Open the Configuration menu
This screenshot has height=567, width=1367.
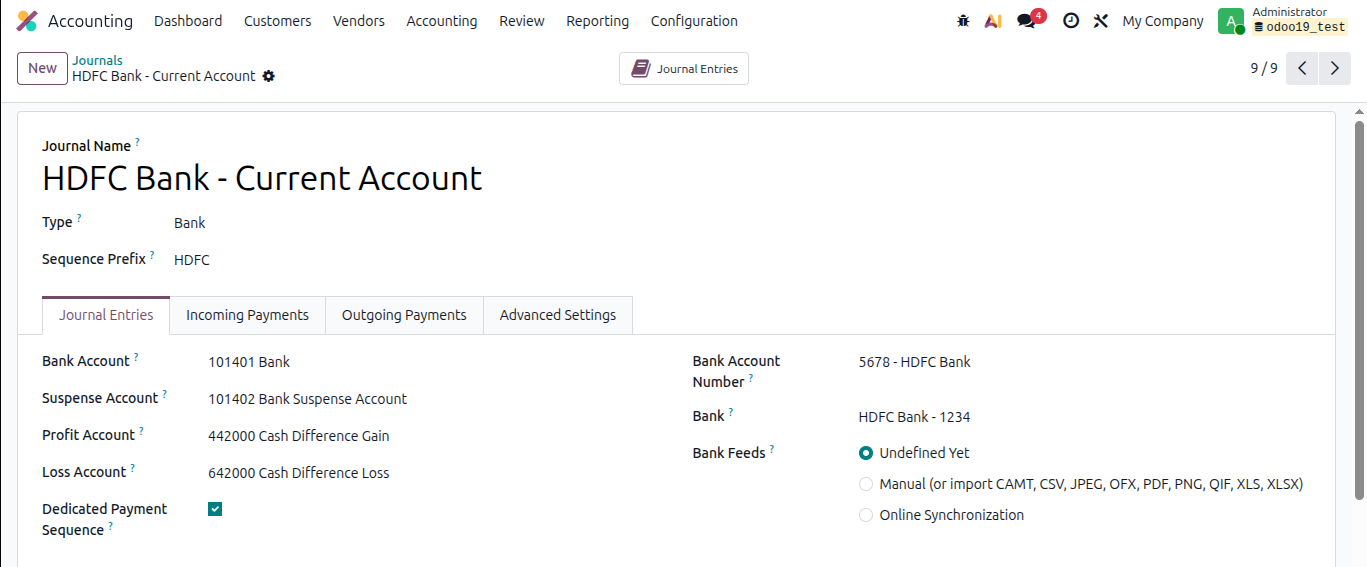[x=694, y=21]
